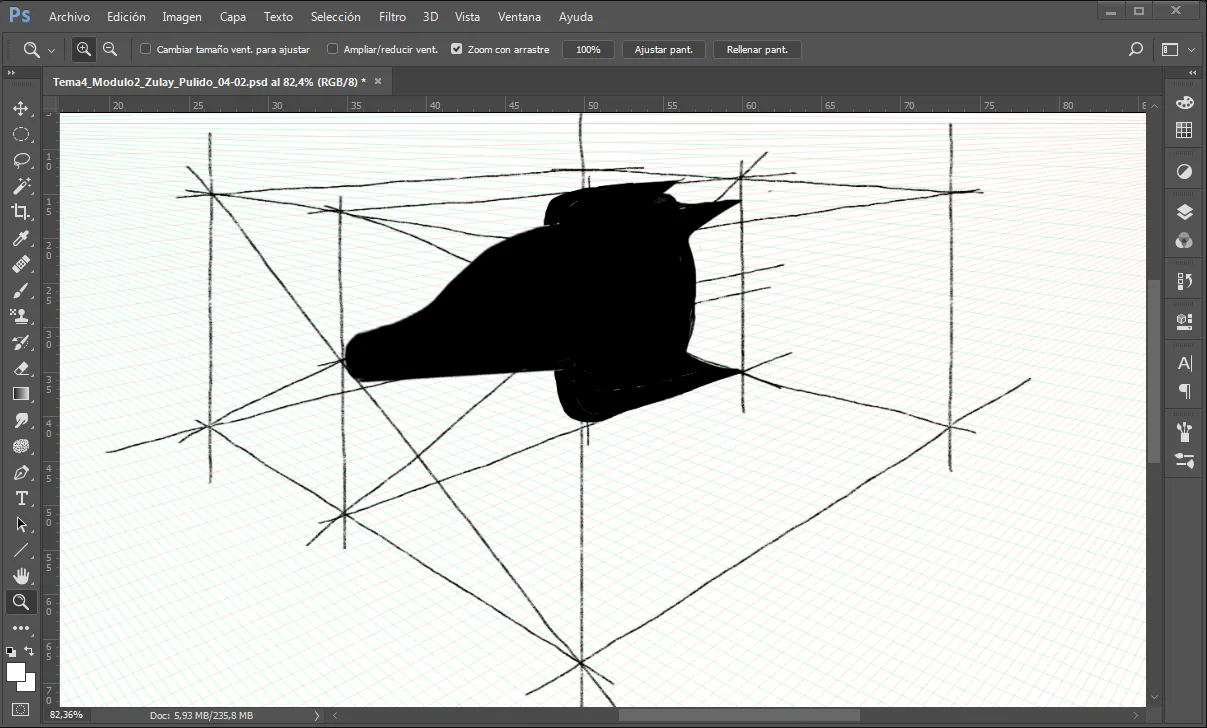Open the Edit Toolbar three-dots button
Viewport: 1207px width, 728px height.
(21, 628)
